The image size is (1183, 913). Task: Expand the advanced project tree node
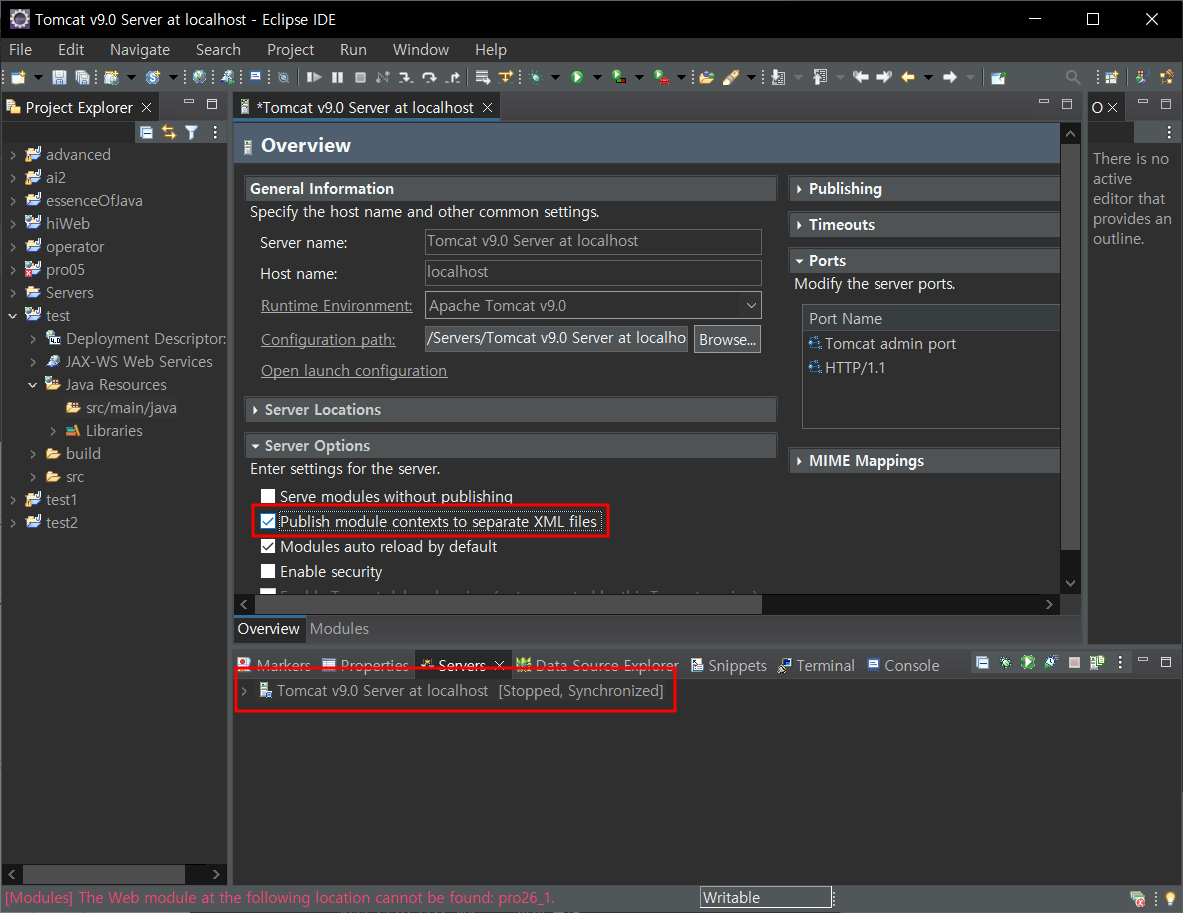pyautogui.click(x=13, y=155)
